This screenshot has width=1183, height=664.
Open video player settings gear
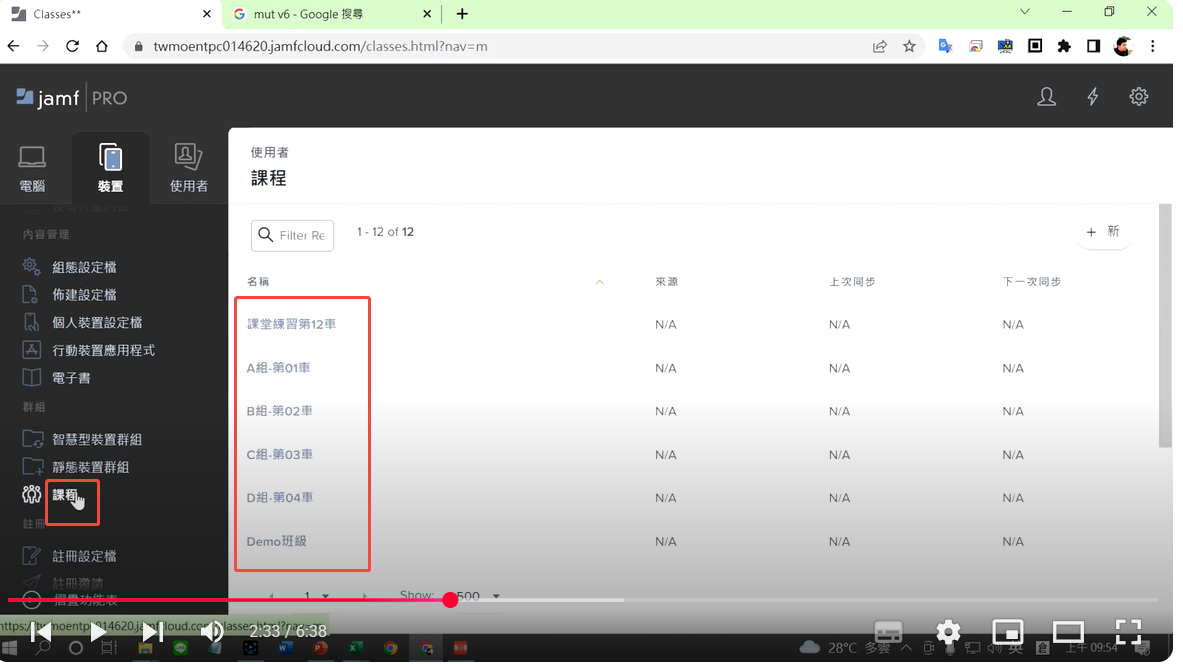[948, 632]
